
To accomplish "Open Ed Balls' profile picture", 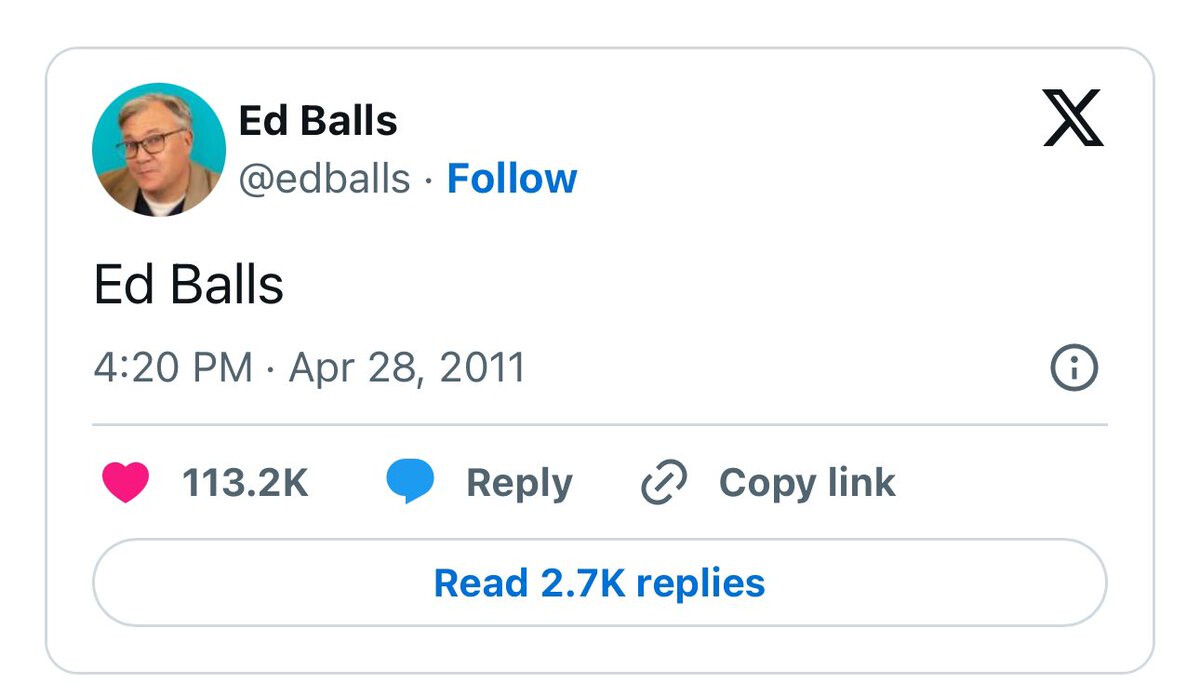I will [x=159, y=150].
